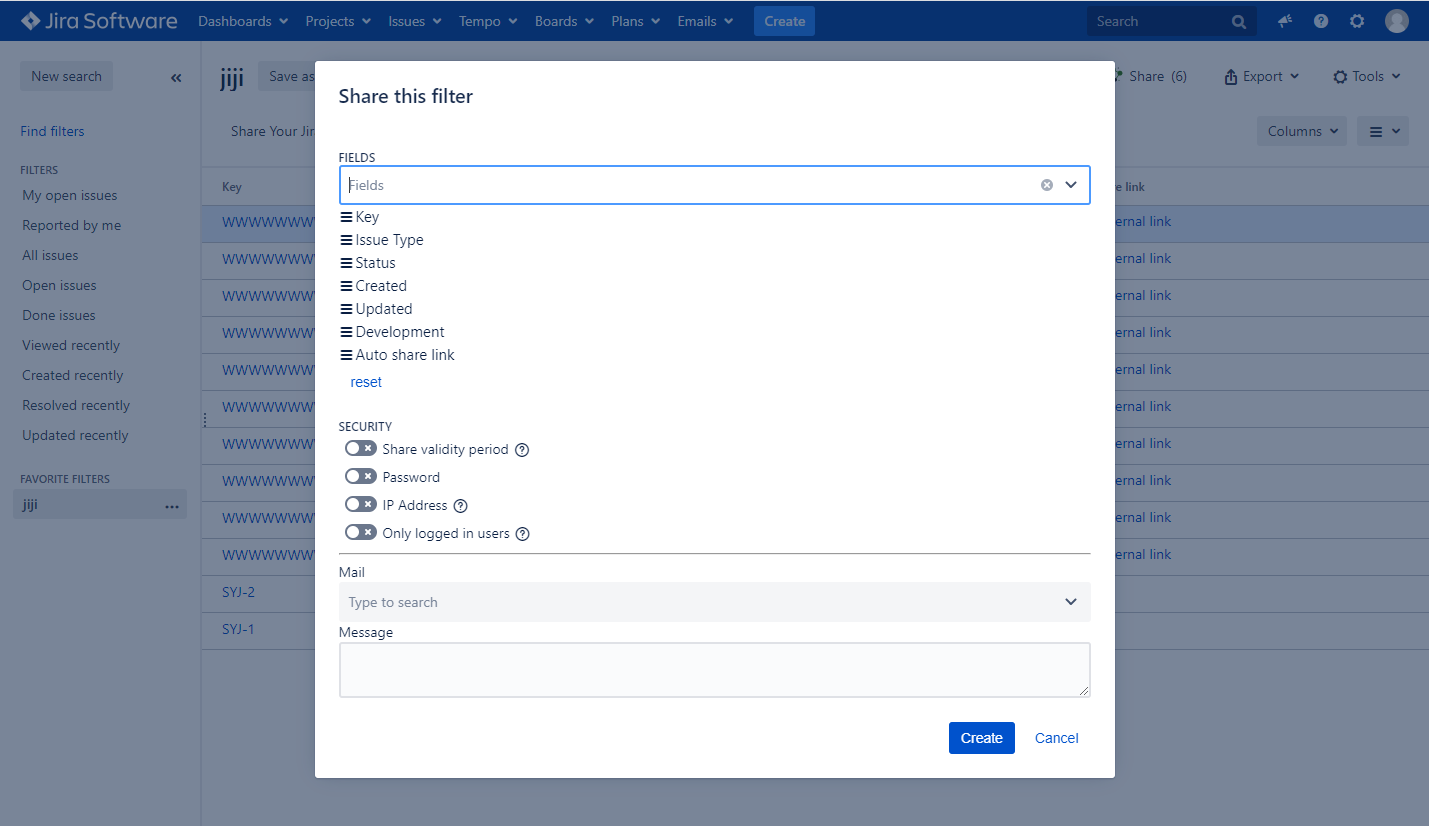Open the Mail recipient dropdown
Screen dimensions: 1429x826
click(1071, 602)
